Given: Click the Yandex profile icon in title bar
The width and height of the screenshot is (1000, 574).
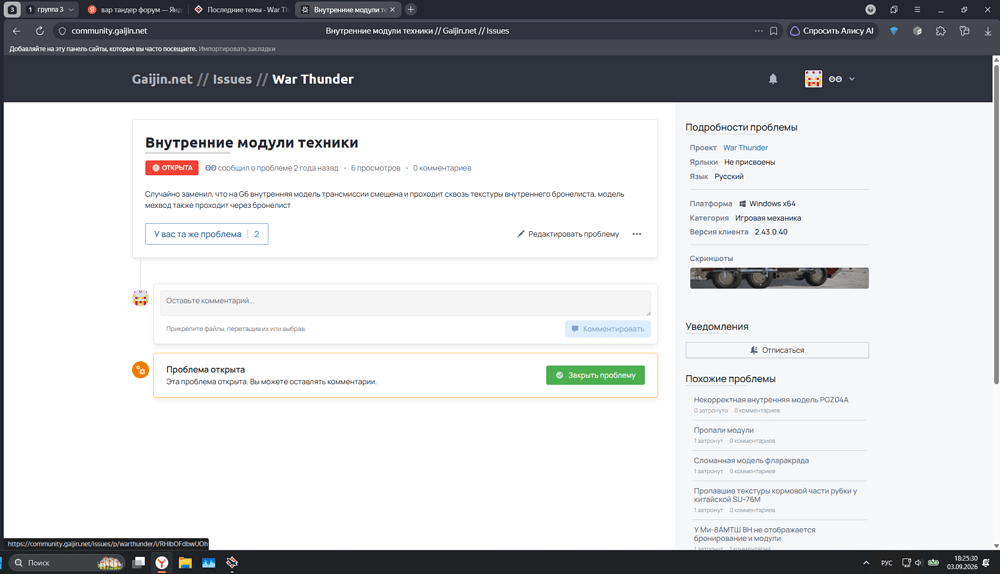Looking at the screenshot, I should [871, 10].
